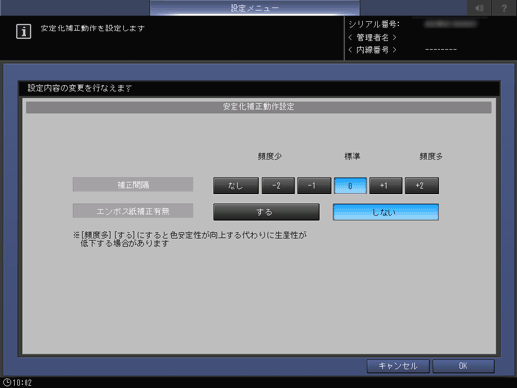Click the 標準 label
The image size is (517, 388).
click(x=352, y=156)
